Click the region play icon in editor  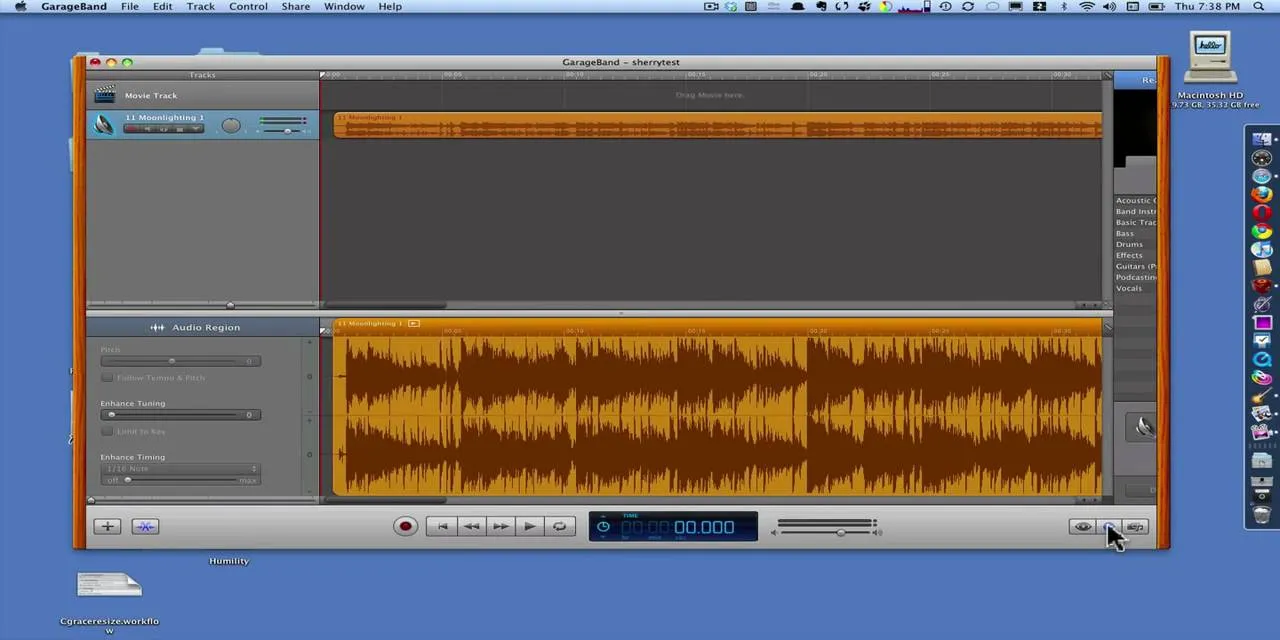(x=414, y=323)
